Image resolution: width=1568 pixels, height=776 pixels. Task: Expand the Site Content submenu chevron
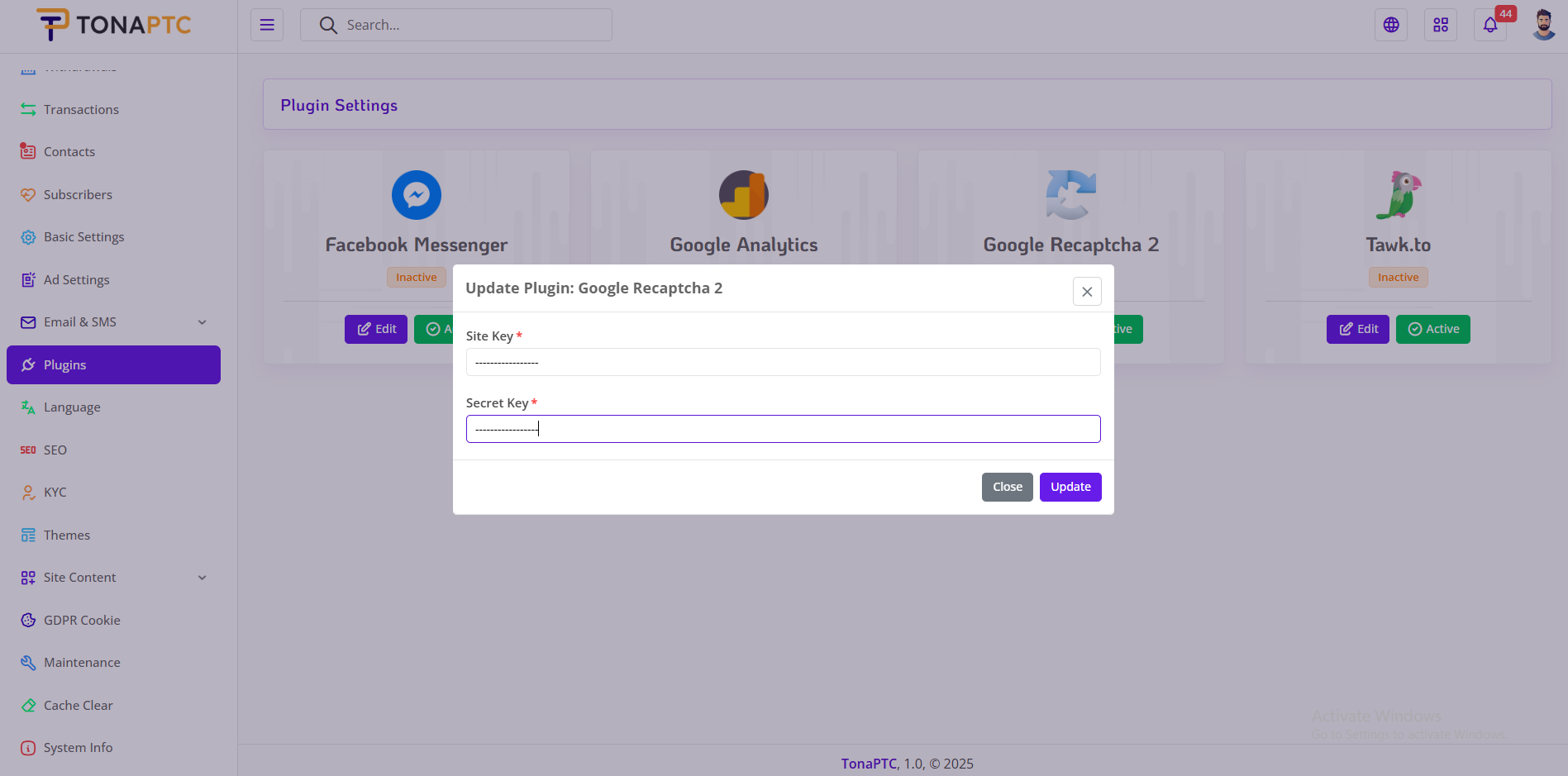coord(203,578)
